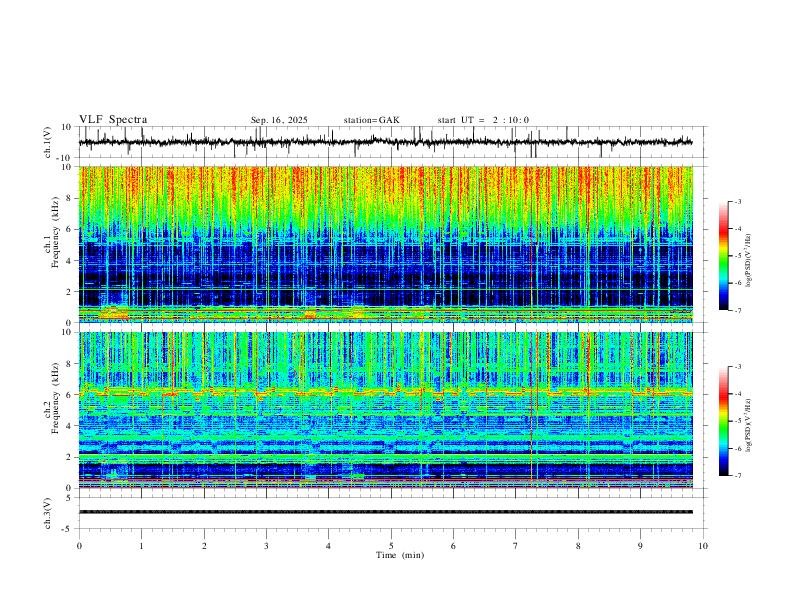Click the ch.2 "Frequency (kHz)" axis label
Screen dimensions: 792x612
pyautogui.click(x=55, y=398)
